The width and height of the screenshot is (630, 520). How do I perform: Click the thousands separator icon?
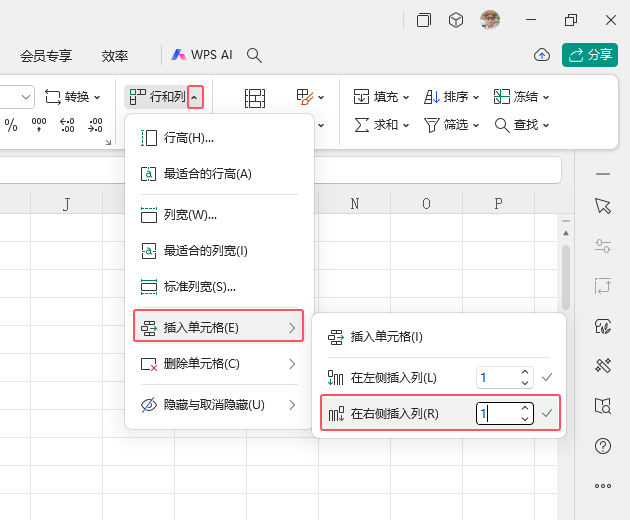click(x=39, y=125)
